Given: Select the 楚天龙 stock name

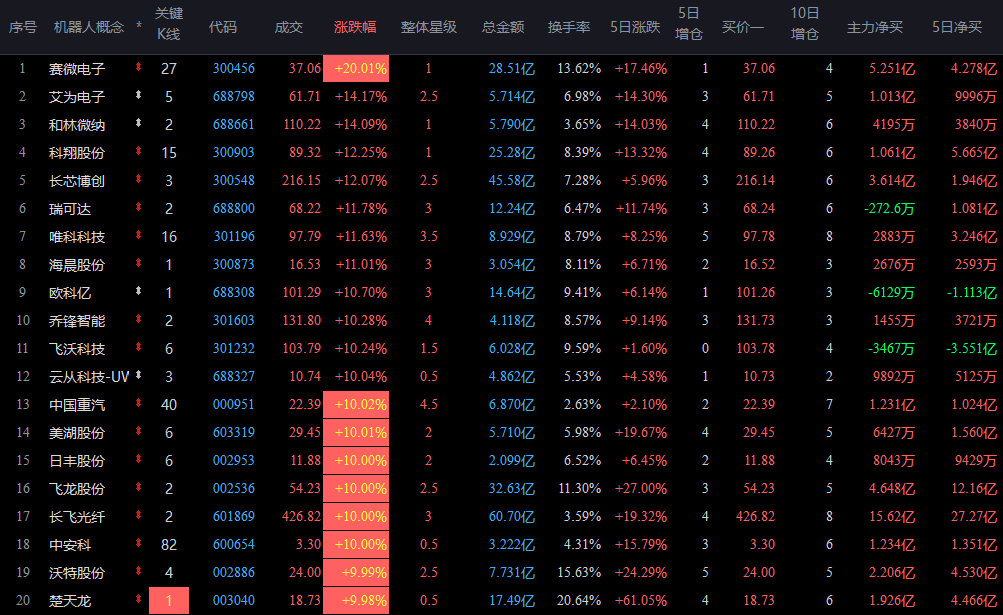Looking at the screenshot, I should point(70,601).
